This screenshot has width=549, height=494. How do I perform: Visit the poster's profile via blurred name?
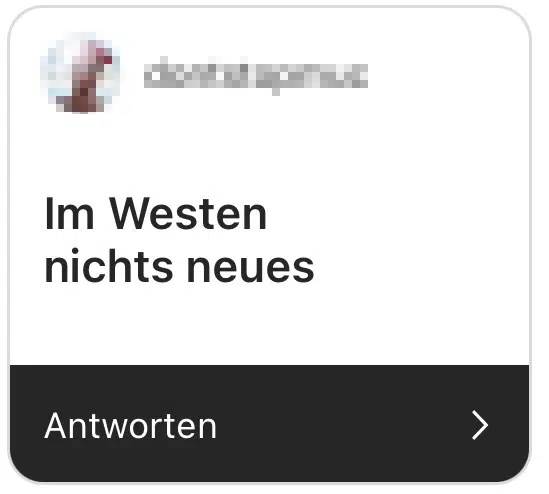click(256, 75)
